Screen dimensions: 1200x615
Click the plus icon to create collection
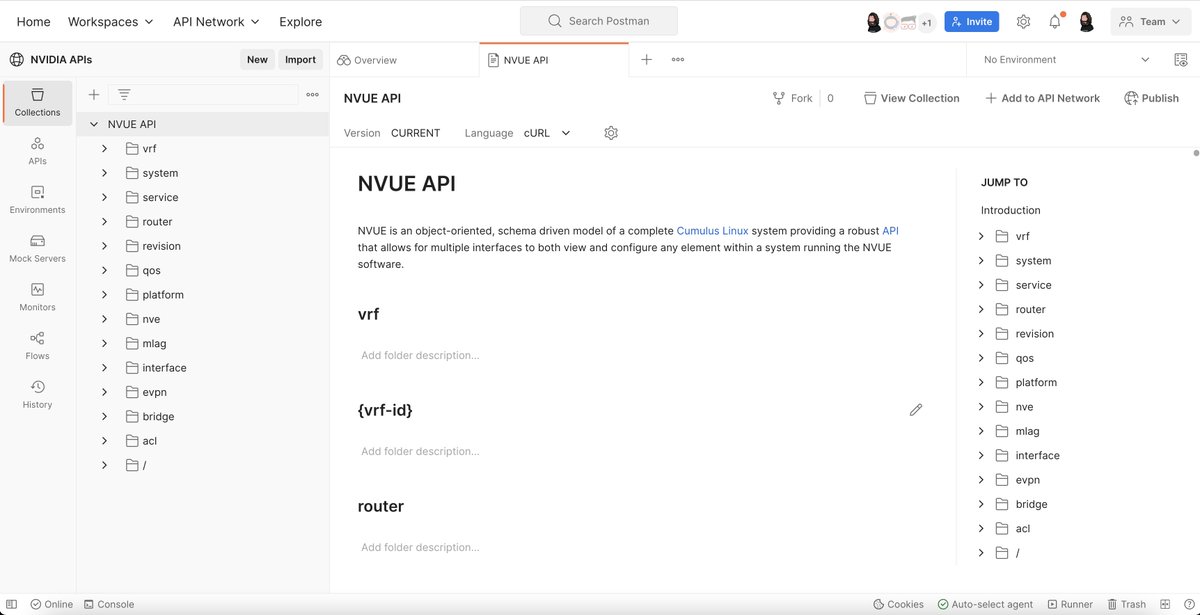94,94
